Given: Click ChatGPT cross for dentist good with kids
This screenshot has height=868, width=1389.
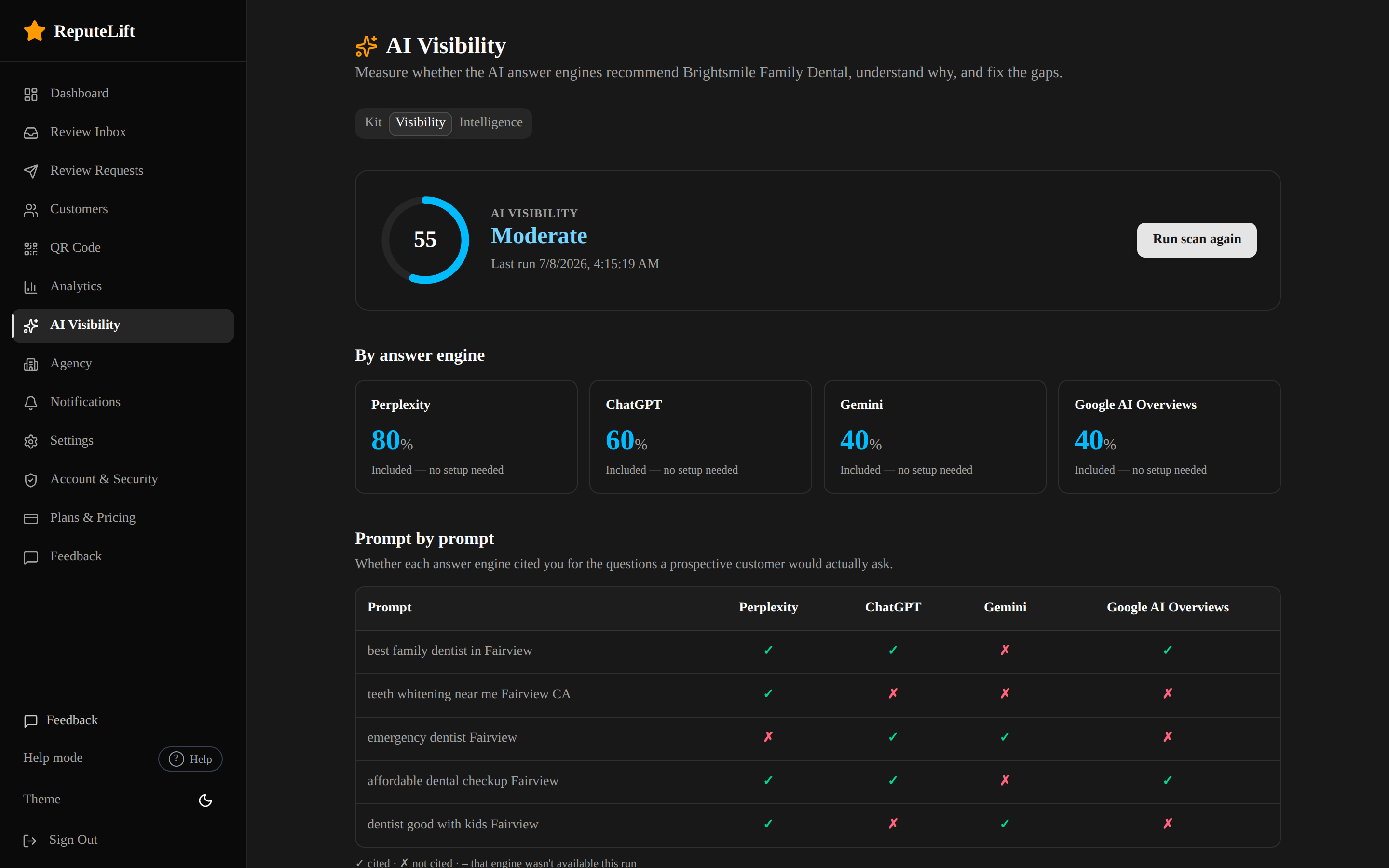Looking at the screenshot, I should [x=893, y=824].
